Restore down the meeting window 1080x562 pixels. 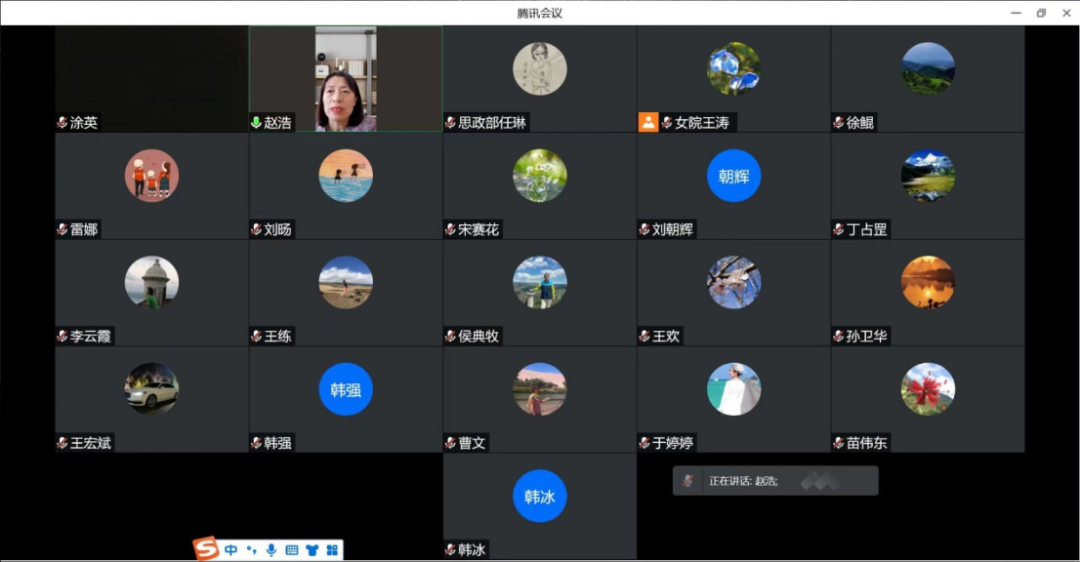coord(1041,13)
